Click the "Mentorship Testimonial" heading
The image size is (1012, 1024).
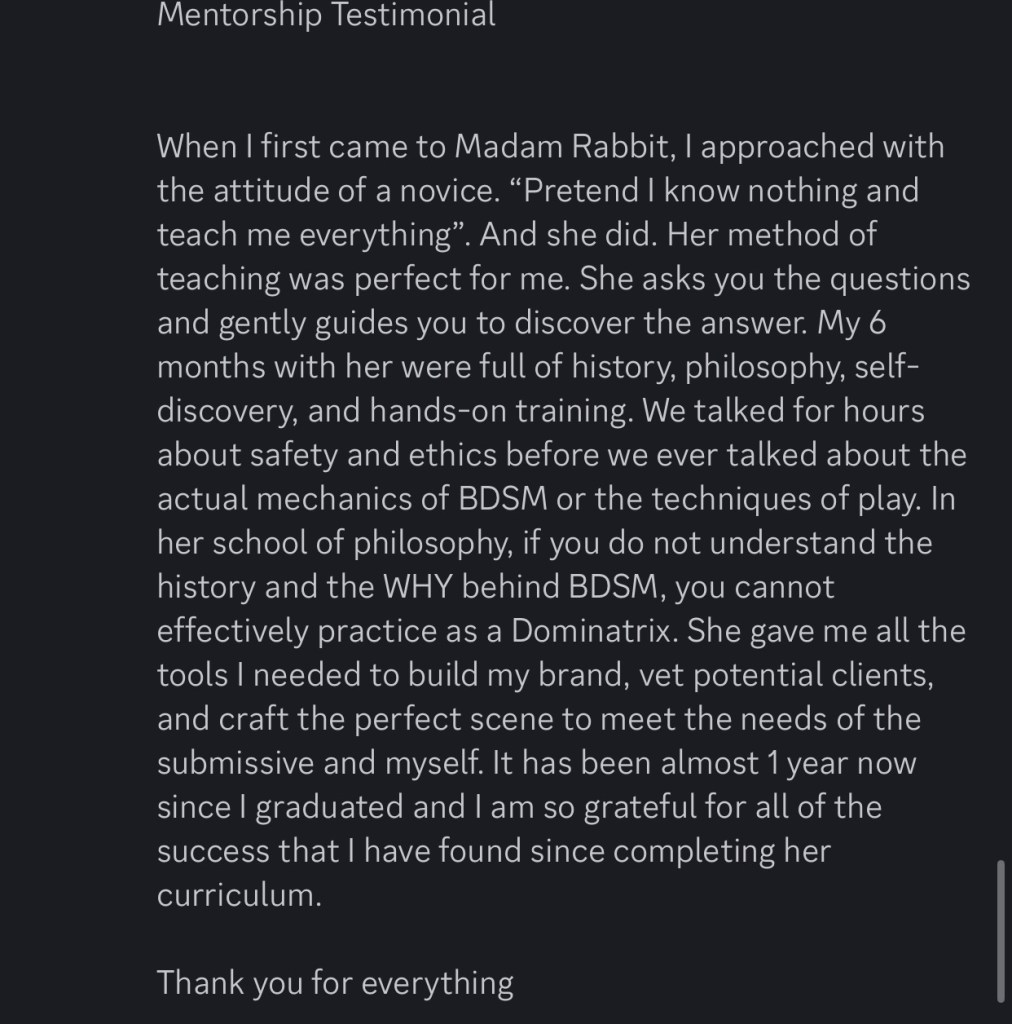(x=326, y=15)
